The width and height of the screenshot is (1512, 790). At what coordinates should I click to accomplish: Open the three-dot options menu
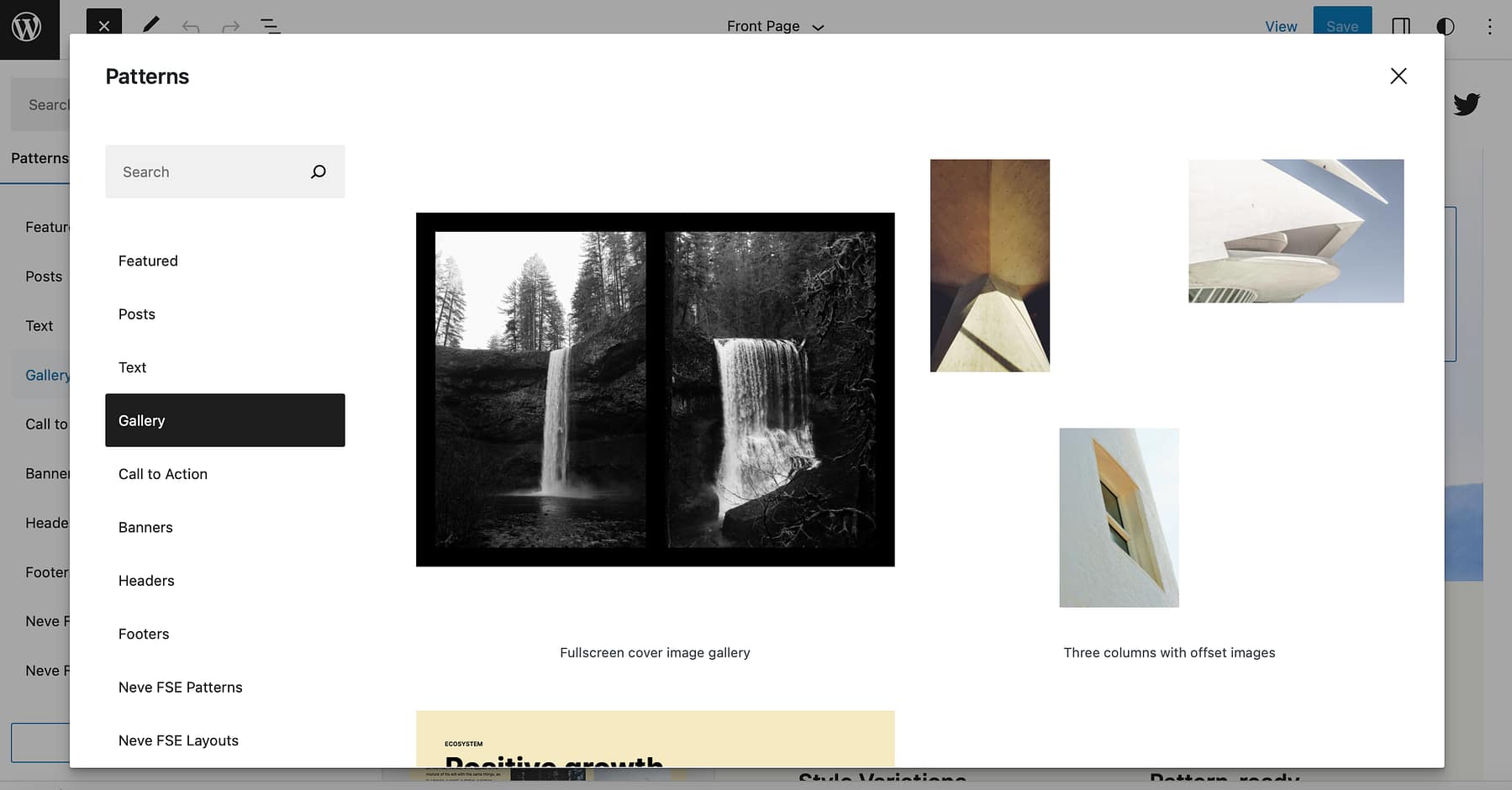(x=1488, y=26)
